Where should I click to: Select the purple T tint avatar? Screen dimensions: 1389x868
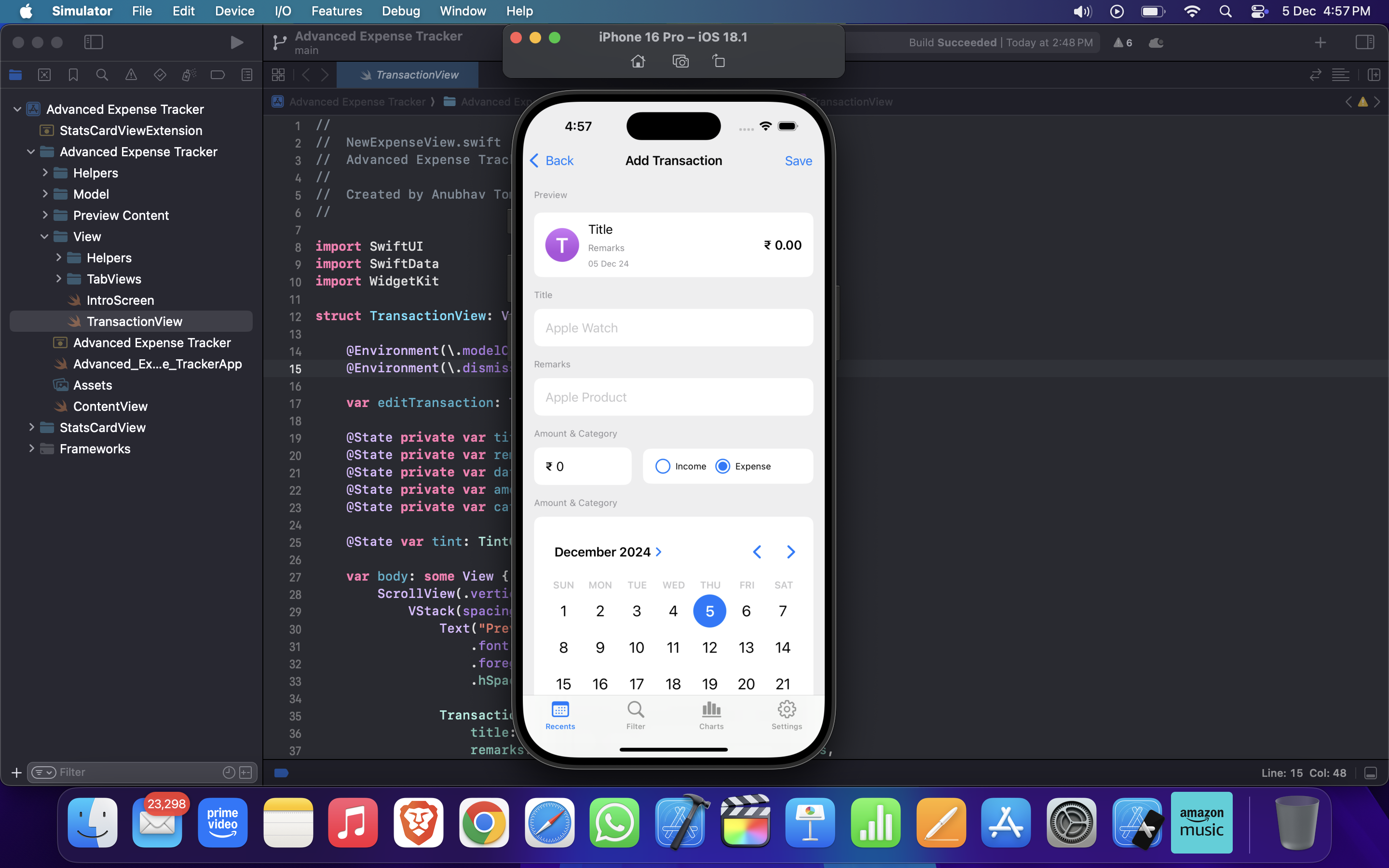[562, 244]
